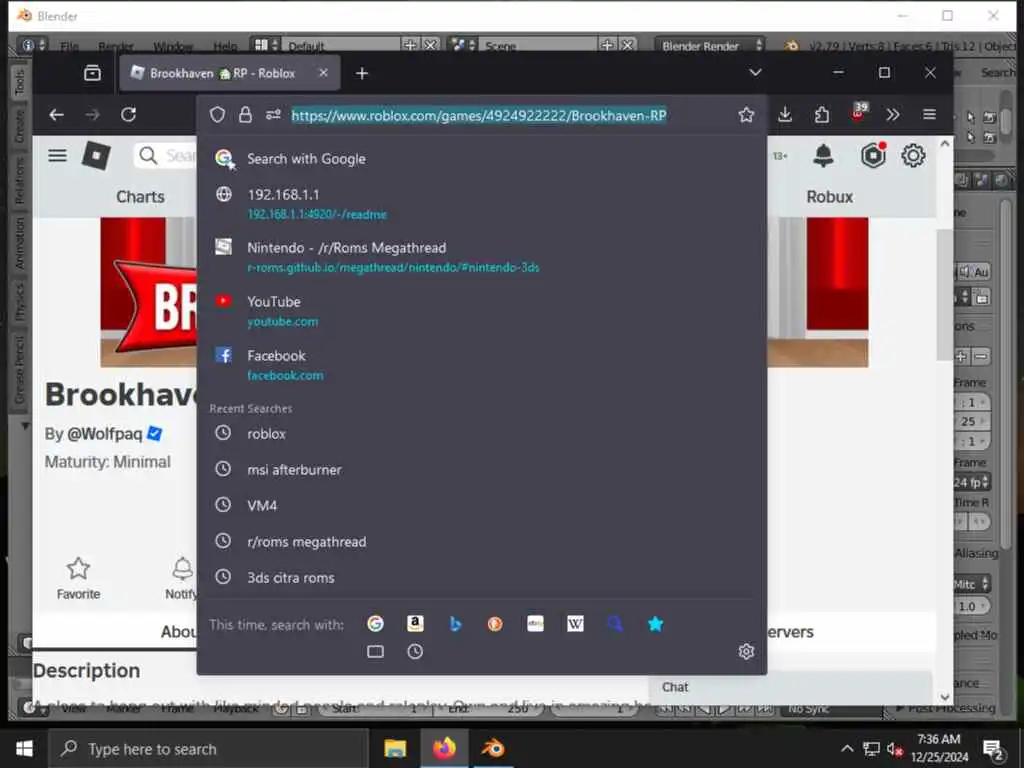Select recent search 'msi afterburner'
Viewport: 1024px width, 768px height.
[x=481, y=470]
